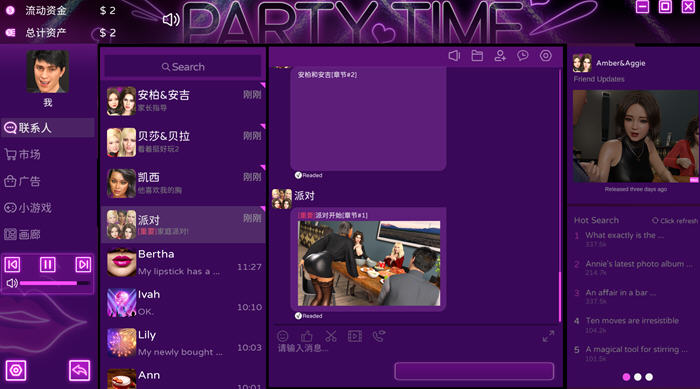Click the video clip icon in message toolbar
The height and width of the screenshot is (389, 700).
click(x=355, y=336)
